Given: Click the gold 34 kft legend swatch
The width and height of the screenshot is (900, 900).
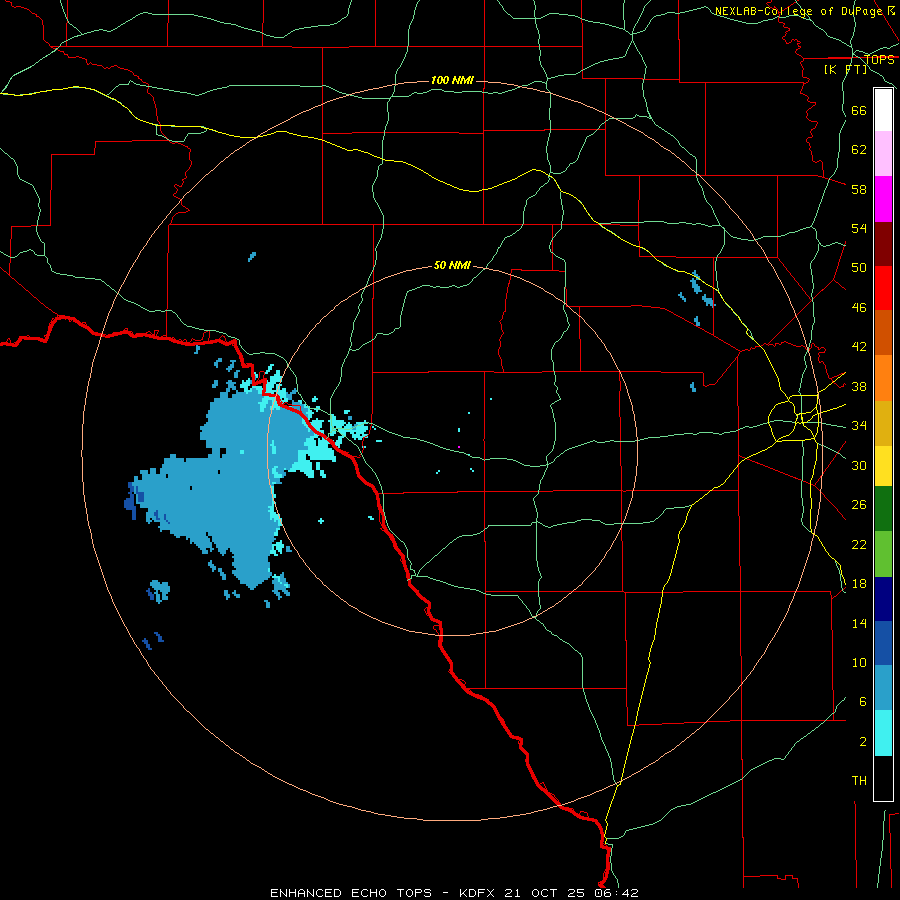Looking at the screenshot, I should point(883,423).
